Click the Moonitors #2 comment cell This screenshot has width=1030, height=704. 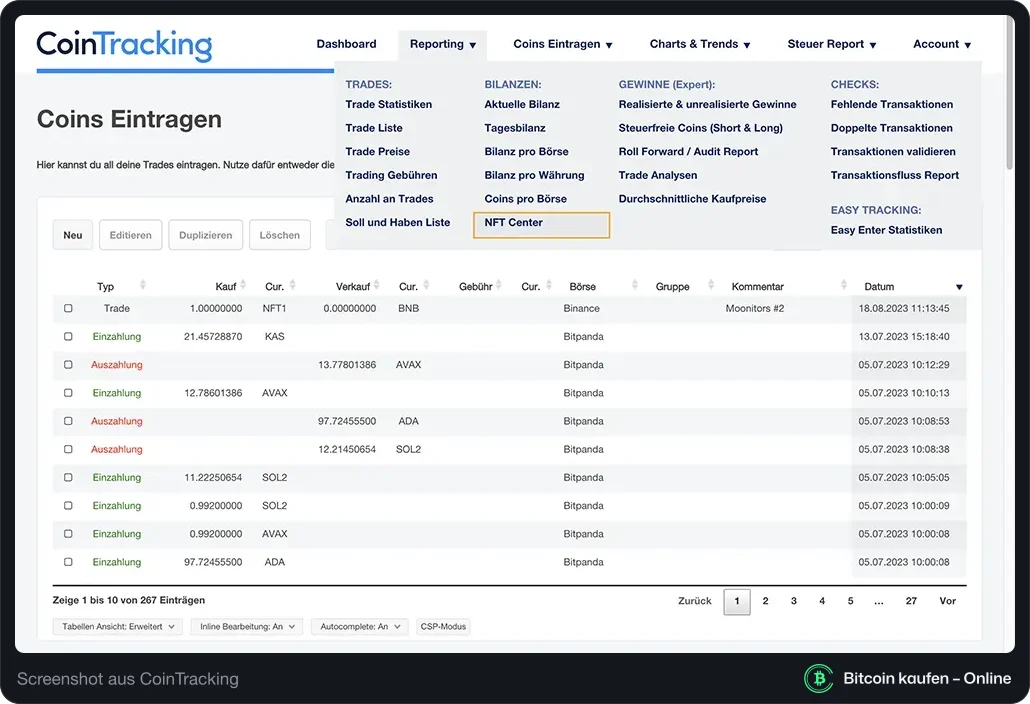(755, 308)
